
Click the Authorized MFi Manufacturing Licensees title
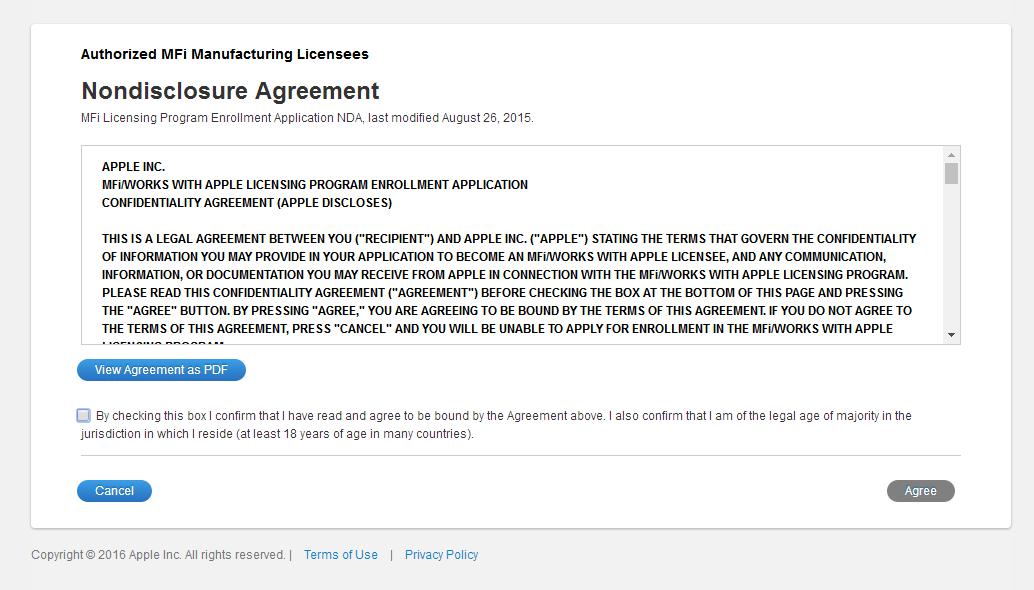pos(225,54)
